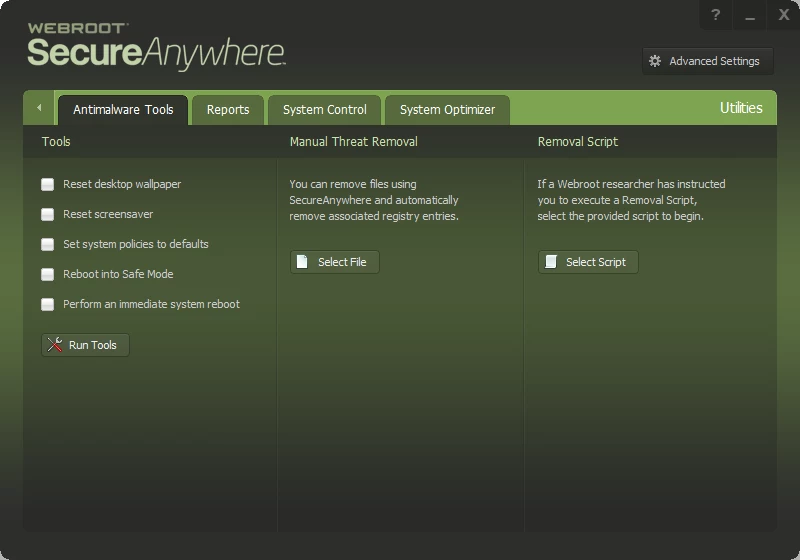Click the wrench icon on Run Tools

tap(55, 345)
